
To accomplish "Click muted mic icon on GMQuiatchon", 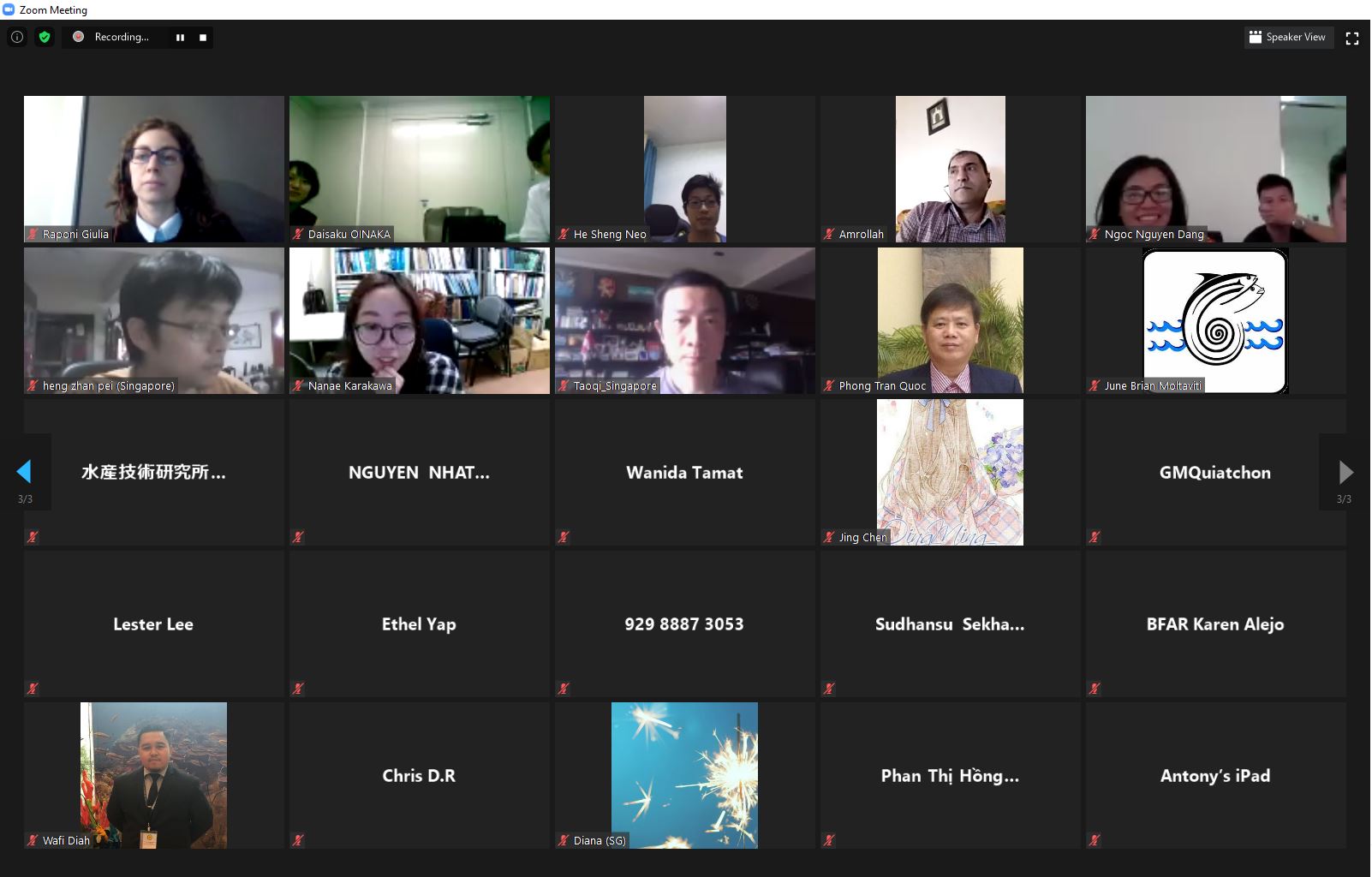I will coord(1095,538).
